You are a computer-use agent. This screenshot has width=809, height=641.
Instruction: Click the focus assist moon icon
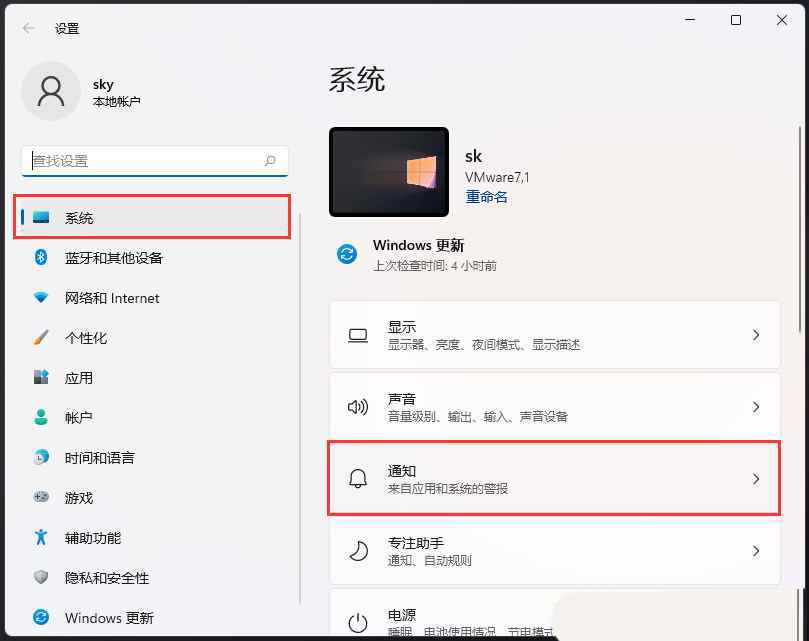click(358, 551)
